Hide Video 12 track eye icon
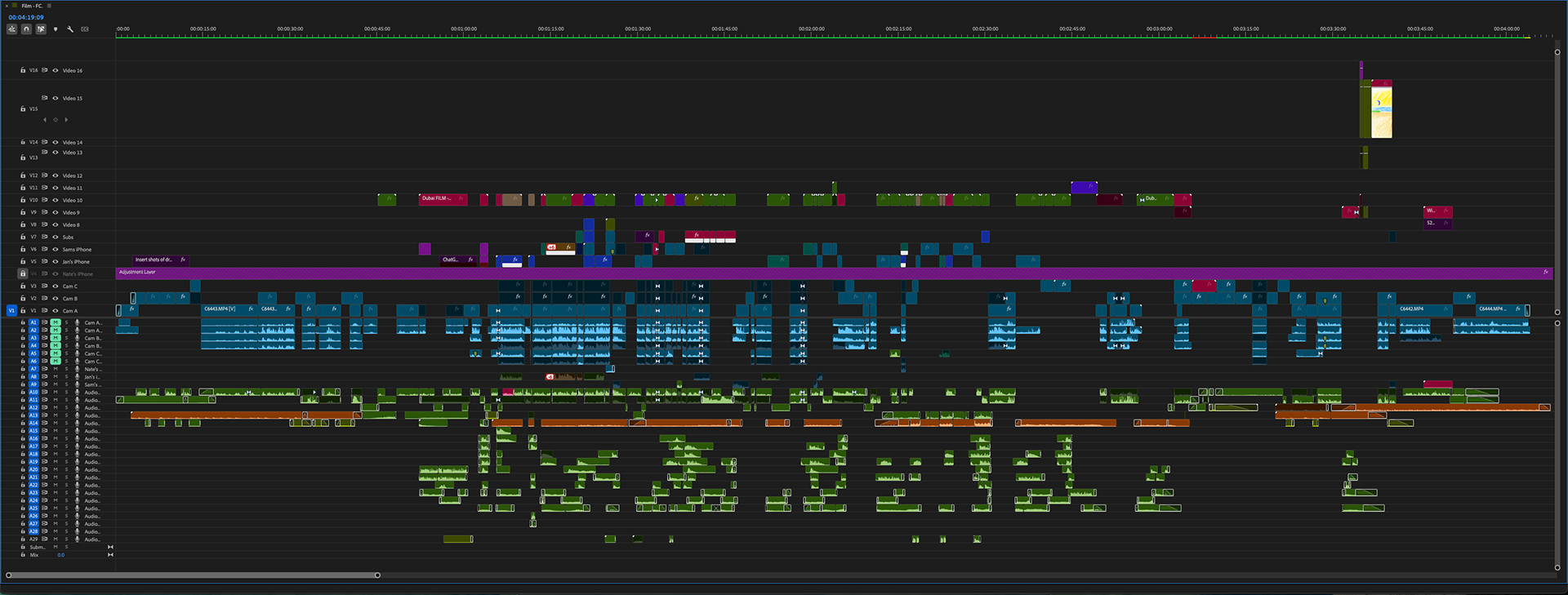 coord(56,175)
